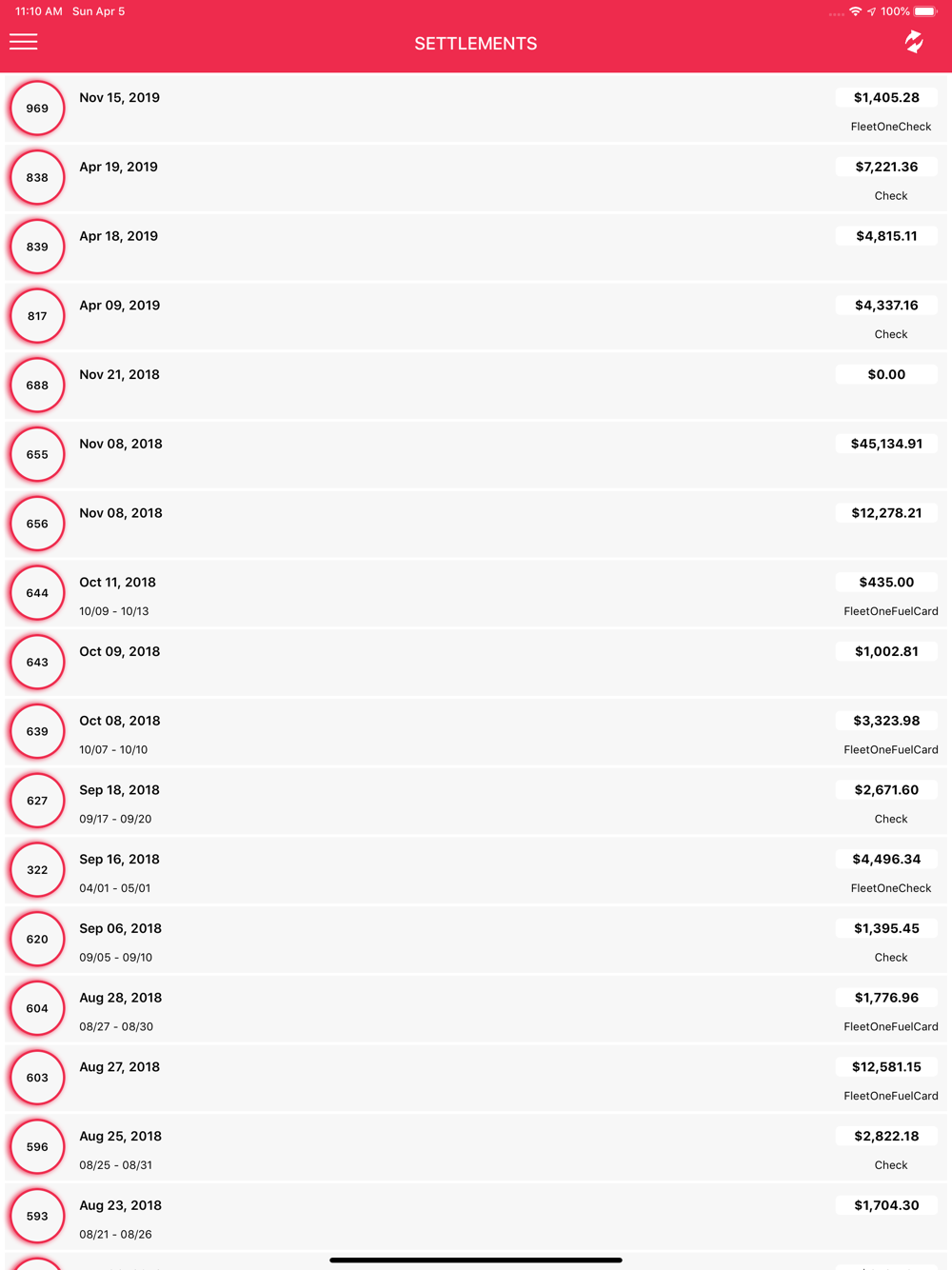Tap FleetOneFuelCard label under $1,776.96
Viewport: 952px width, 1270px height.
click(891, 1026)
